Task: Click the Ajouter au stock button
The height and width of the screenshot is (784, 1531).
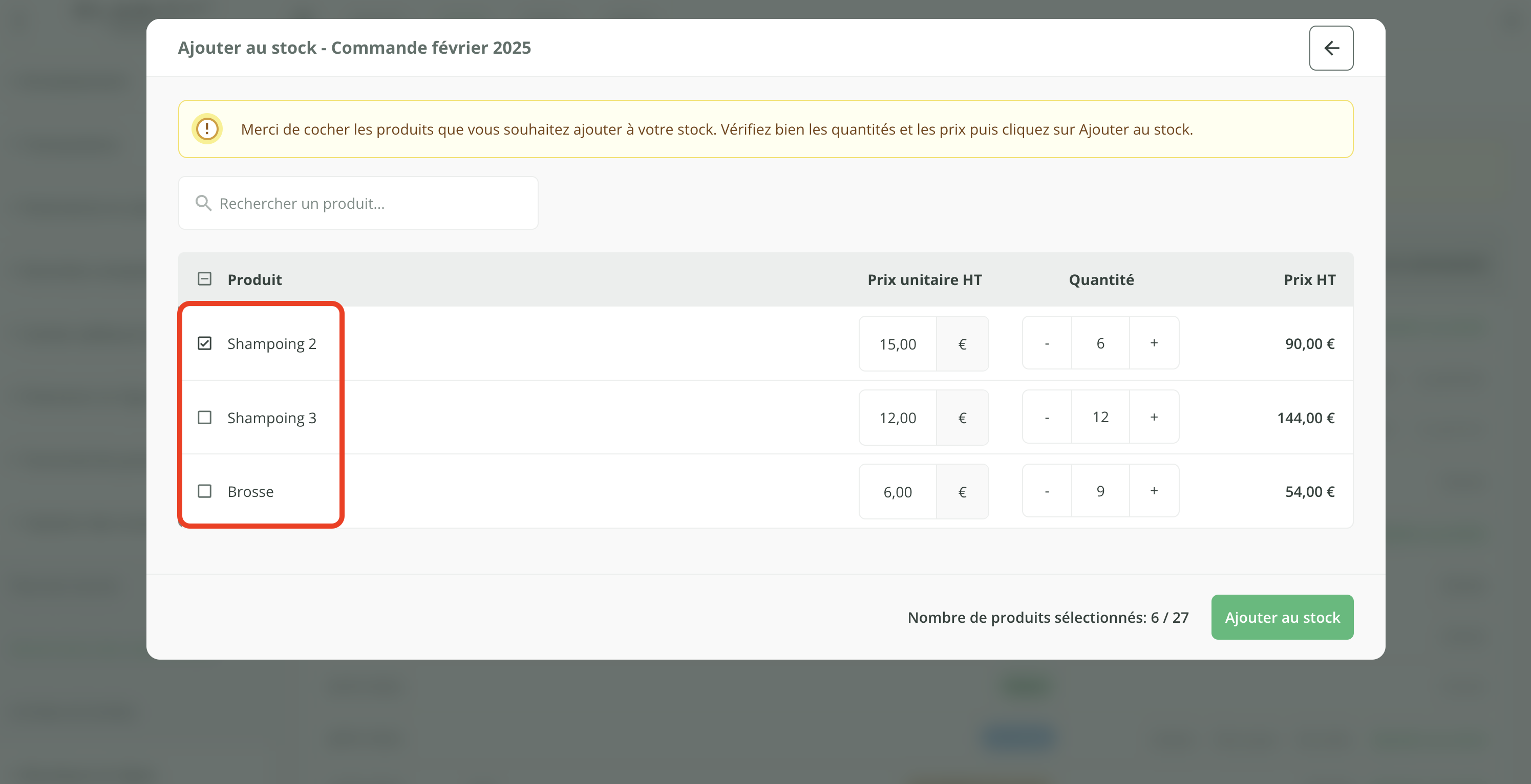Action: point(1282,617)
